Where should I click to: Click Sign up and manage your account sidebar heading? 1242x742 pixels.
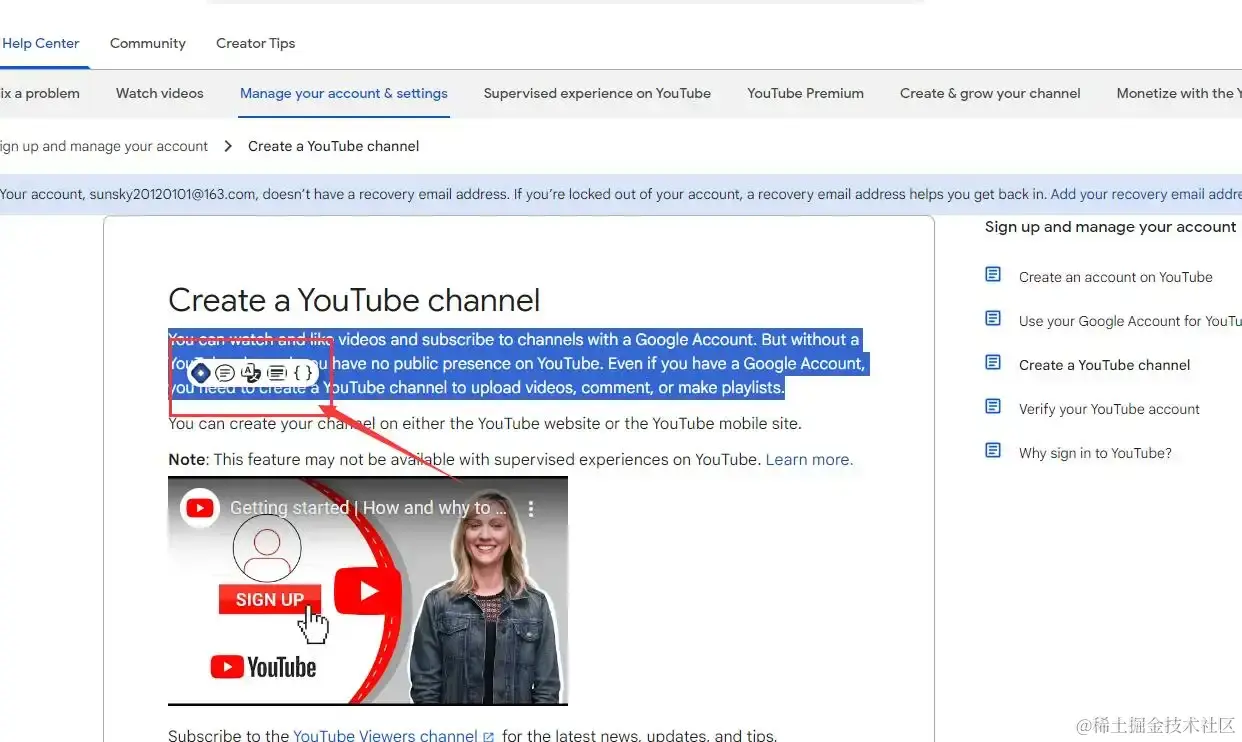(x=1110, y=227)
